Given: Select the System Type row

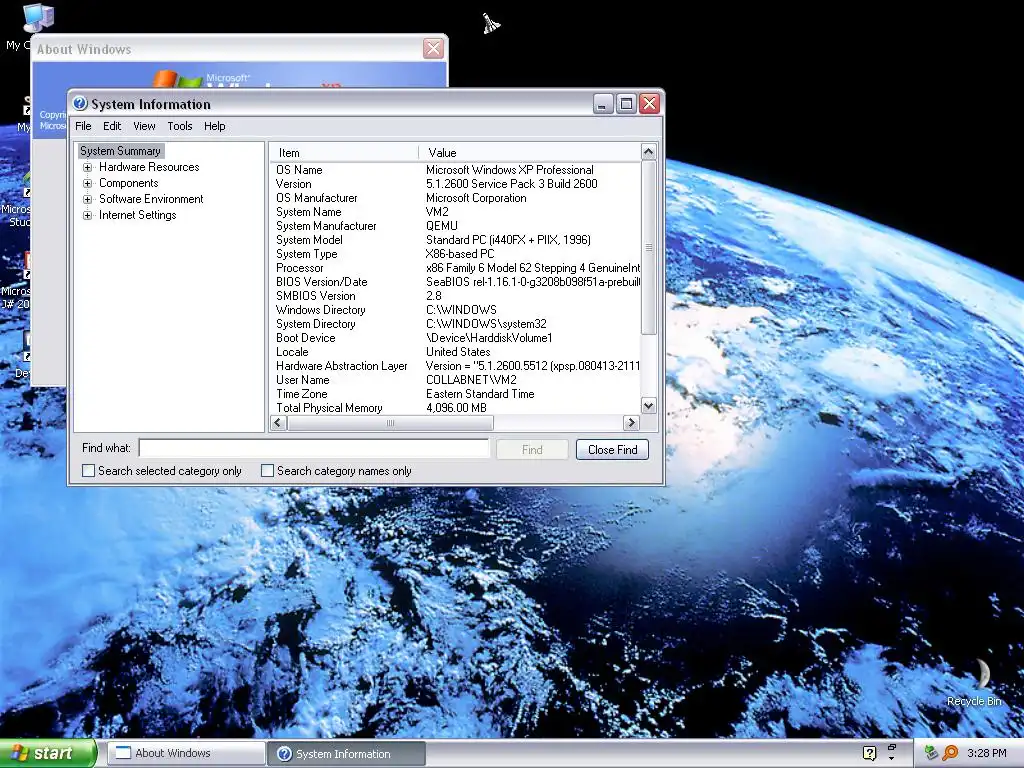Looking at the screenshot, I should pos(455,254).
